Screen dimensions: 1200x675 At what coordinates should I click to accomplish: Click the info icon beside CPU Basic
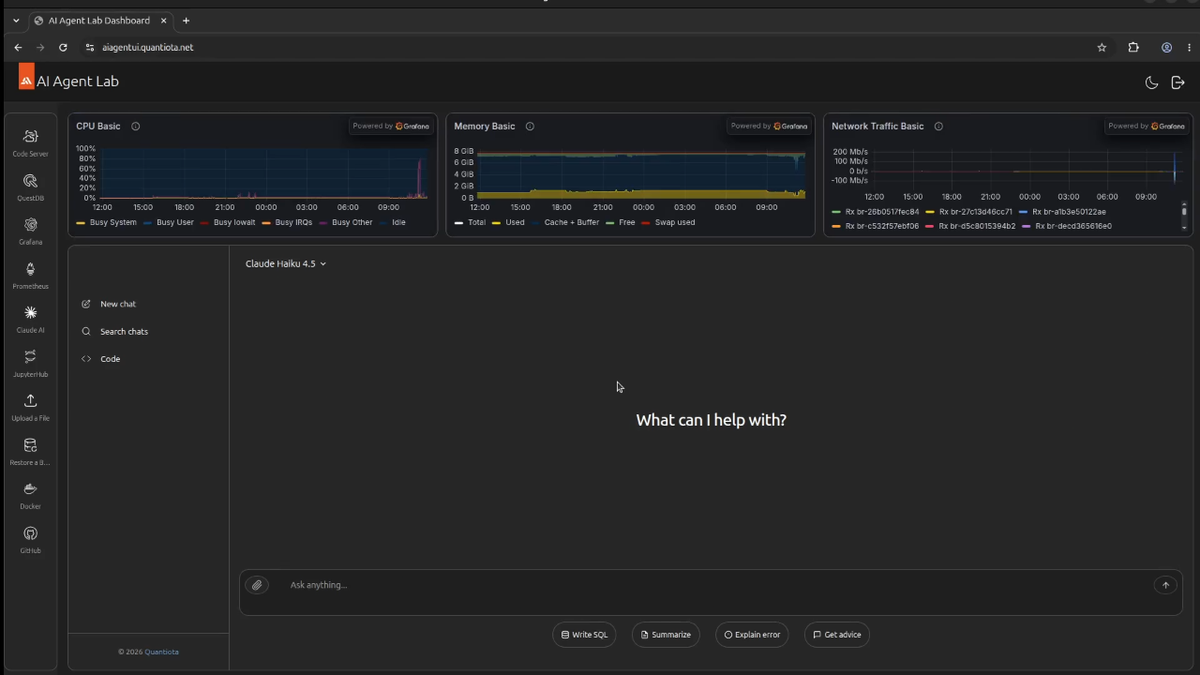pos(135,126)
